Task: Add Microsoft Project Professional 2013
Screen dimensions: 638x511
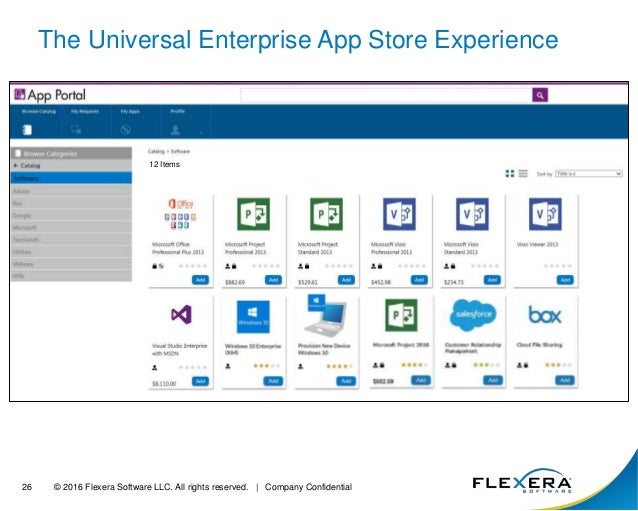Action: pyautogui.click(x=273, y=280)
